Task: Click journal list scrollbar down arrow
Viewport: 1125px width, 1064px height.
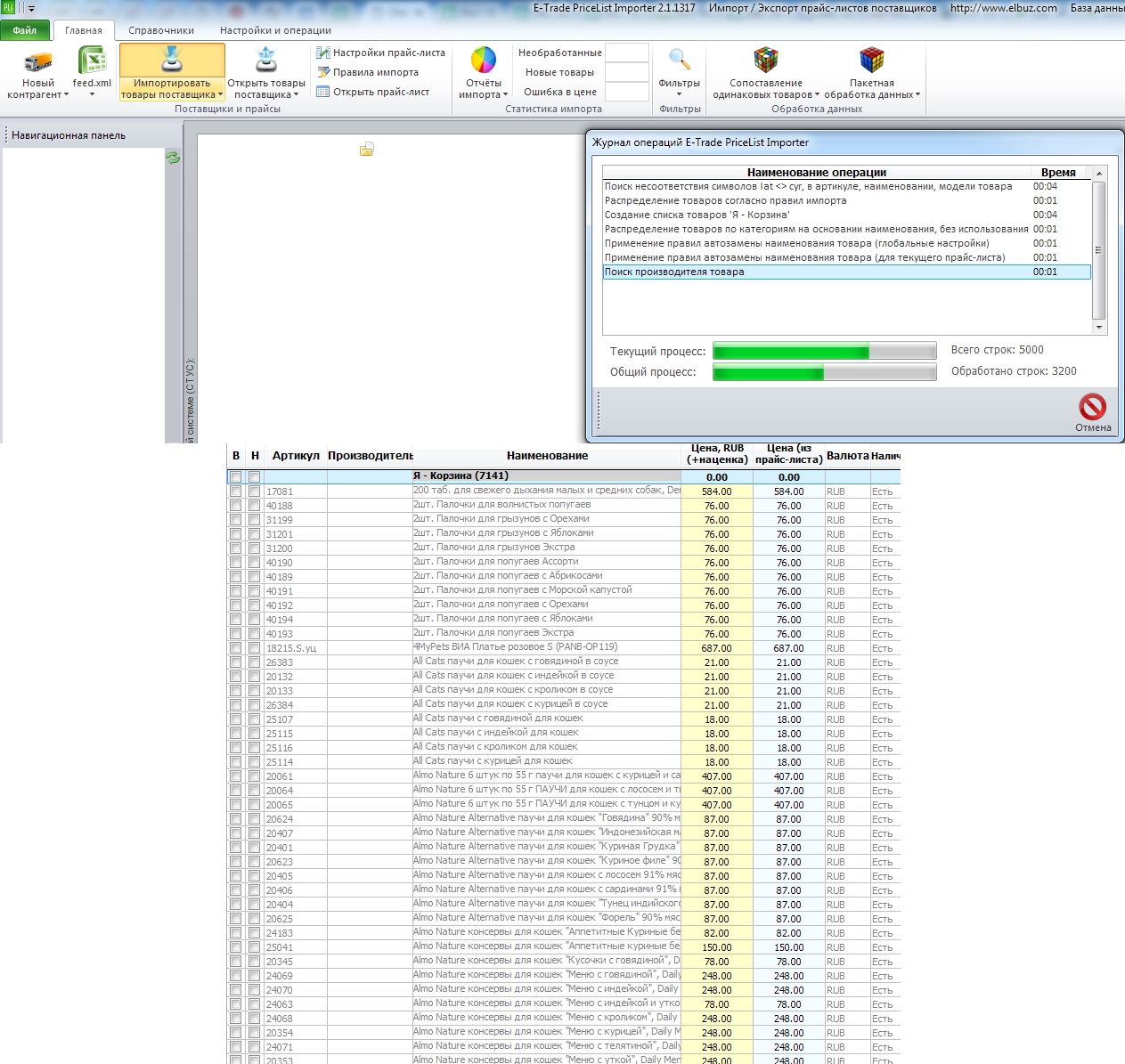Action: click(x=1099, y=328)
